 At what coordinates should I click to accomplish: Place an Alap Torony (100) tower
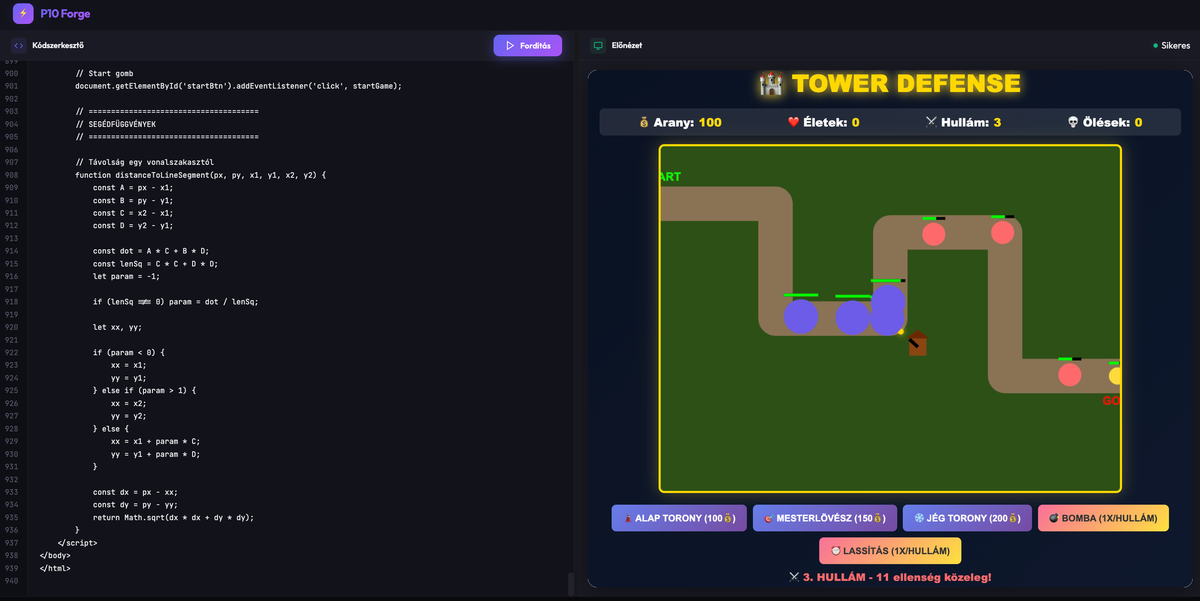(679, 518)
